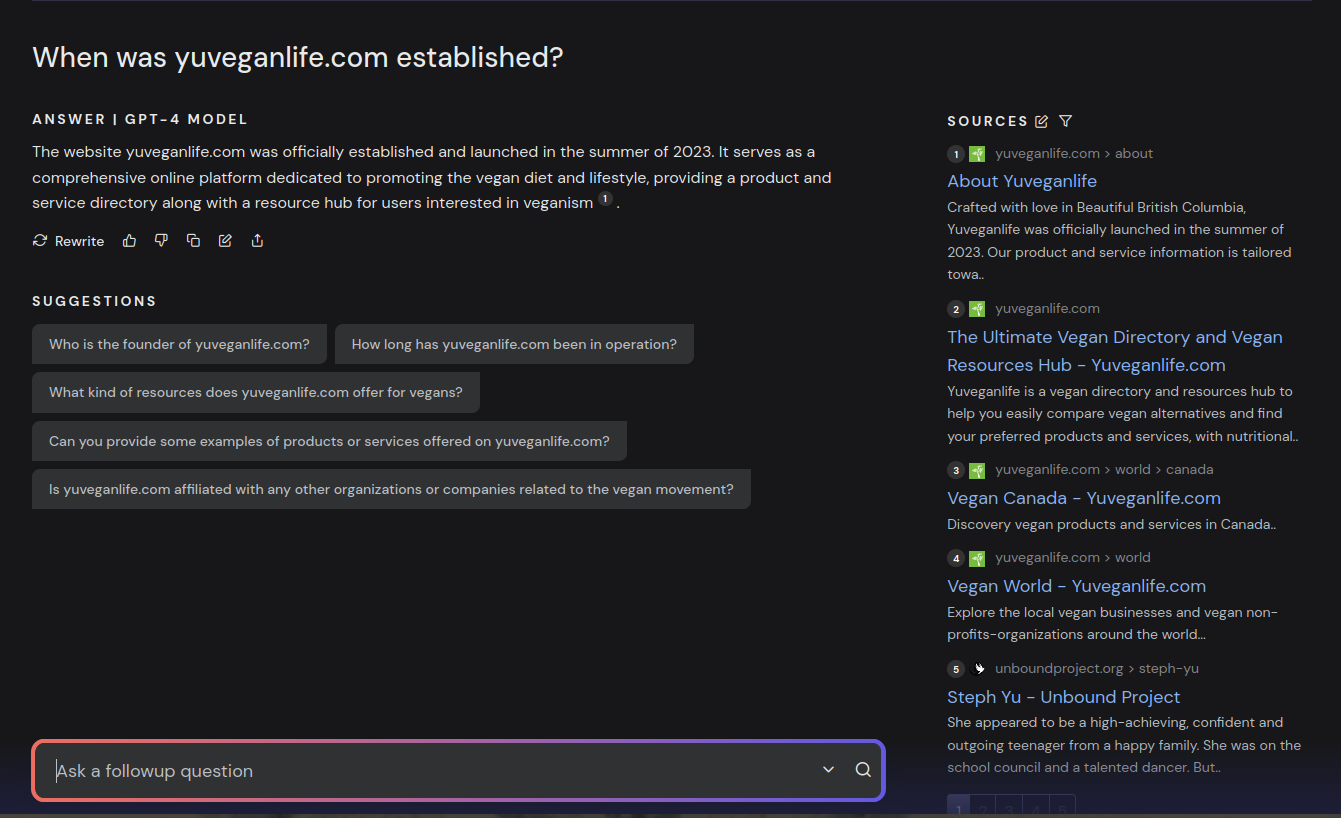Click the unboundproject.org > steph-yu breadcrumb
Screen dimensions: 1341x818
tap(1097, 668)
